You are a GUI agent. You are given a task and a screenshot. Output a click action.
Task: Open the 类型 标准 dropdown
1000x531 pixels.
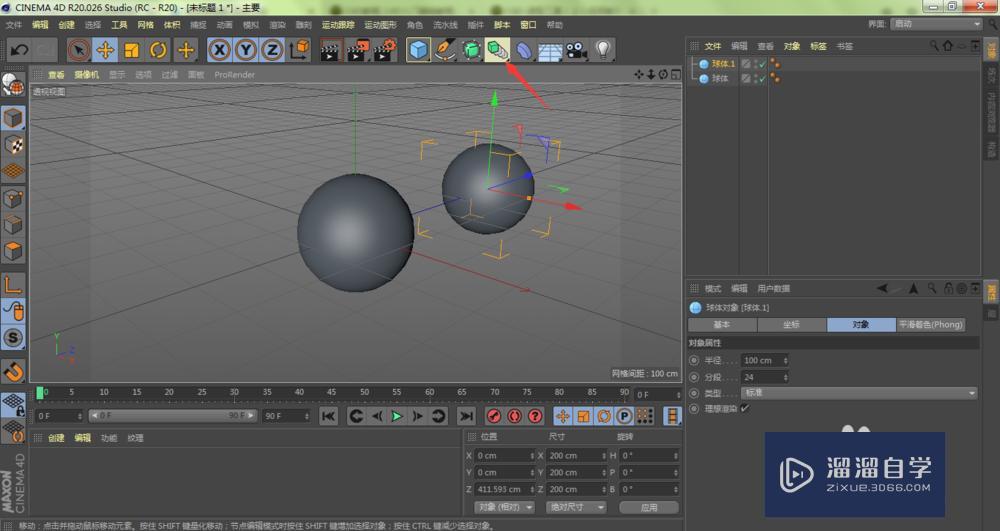pyautogui.click(x=859, y=393)
